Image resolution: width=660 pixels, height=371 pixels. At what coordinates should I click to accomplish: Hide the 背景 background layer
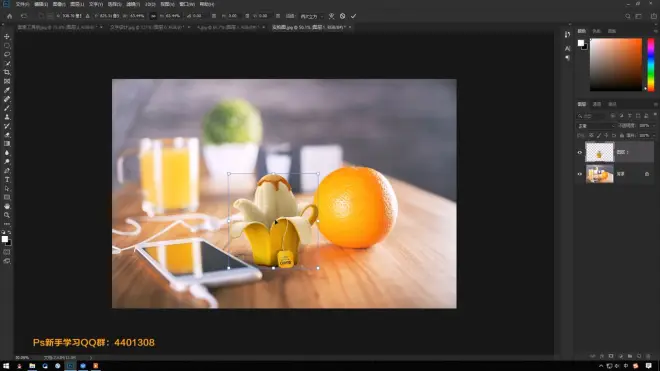580,174
